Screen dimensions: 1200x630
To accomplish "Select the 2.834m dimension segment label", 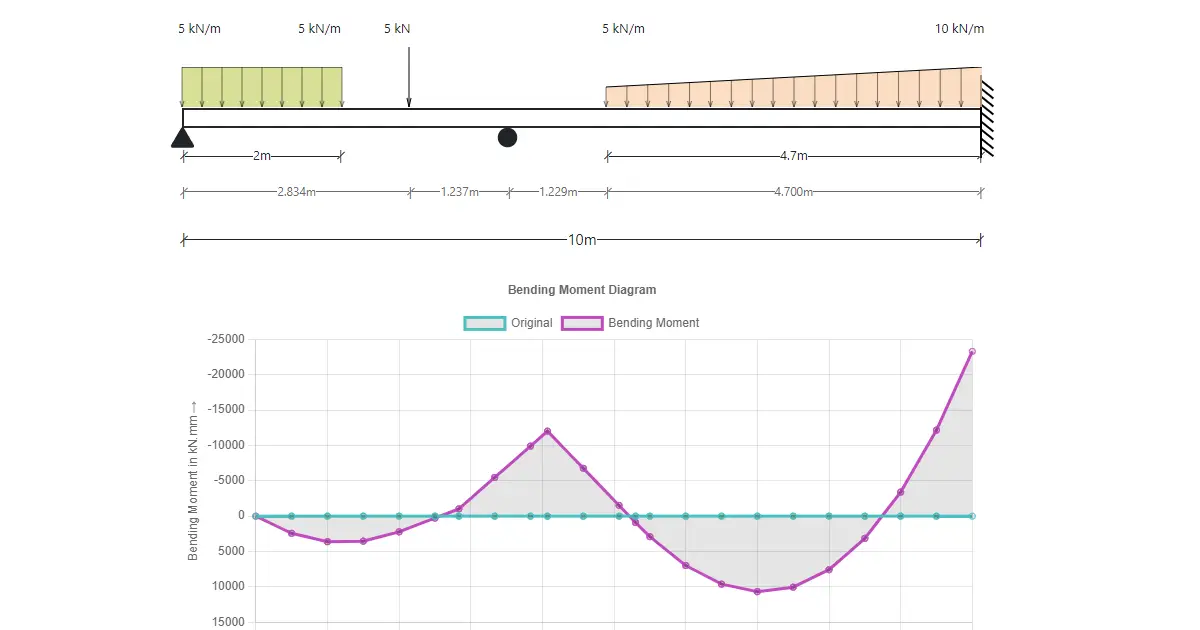I will pyautogui.click(x=296, y=192).
